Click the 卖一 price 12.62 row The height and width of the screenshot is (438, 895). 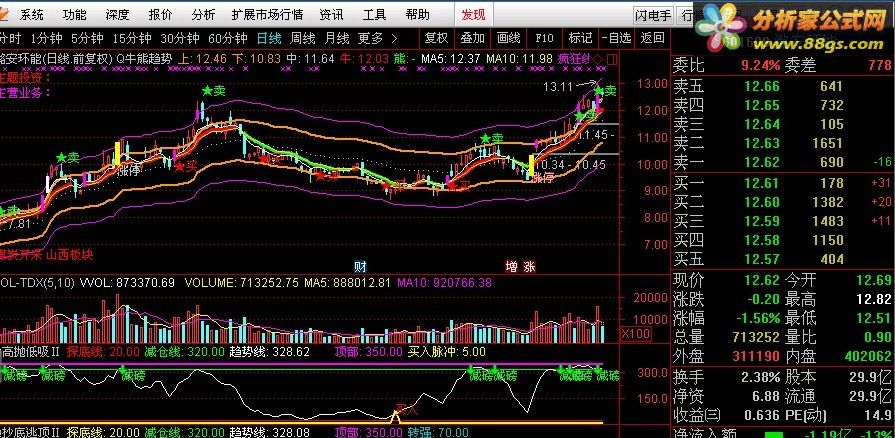[783, 163]
